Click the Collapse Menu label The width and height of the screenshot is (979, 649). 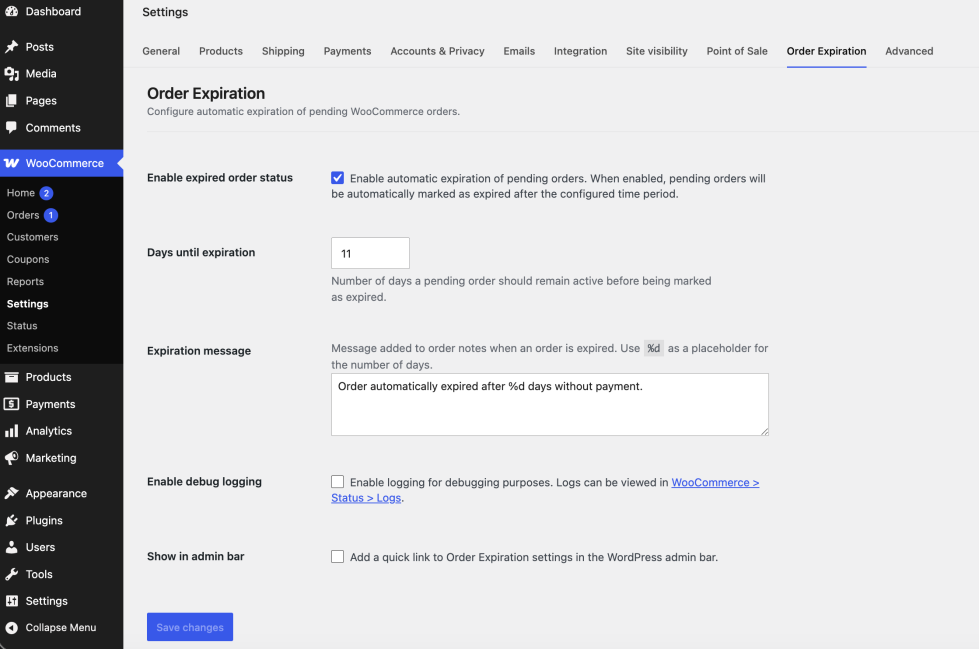[x=61, y=628]
